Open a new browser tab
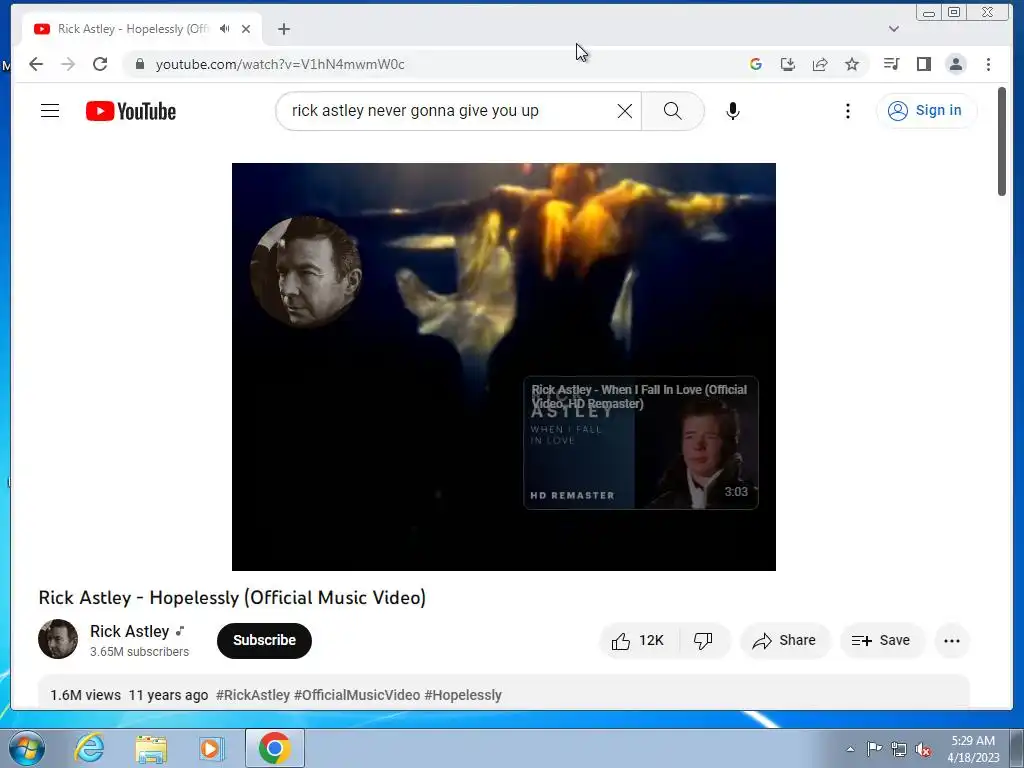 (x=283, y=29)
